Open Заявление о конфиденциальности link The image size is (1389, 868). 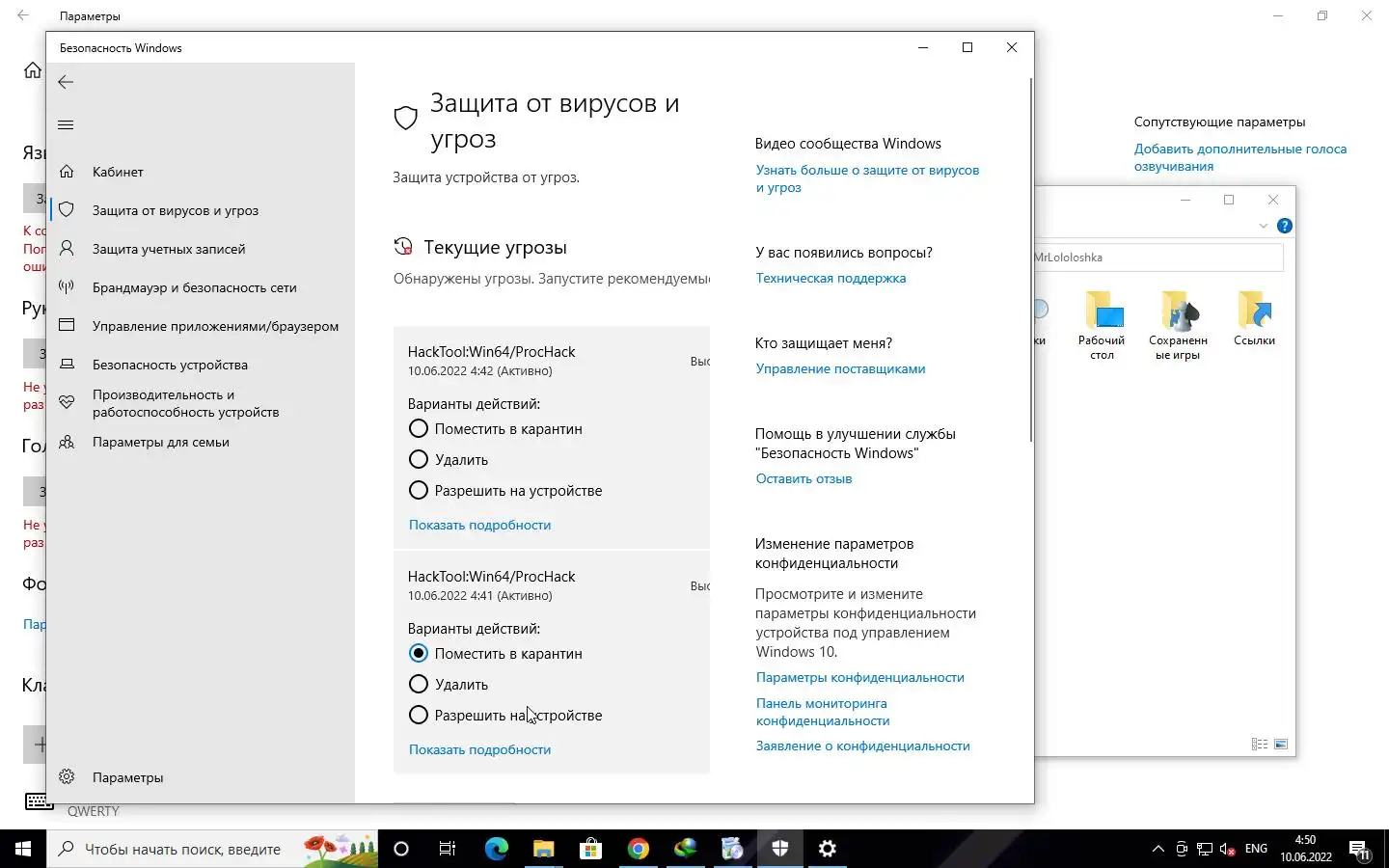[862, 746]
